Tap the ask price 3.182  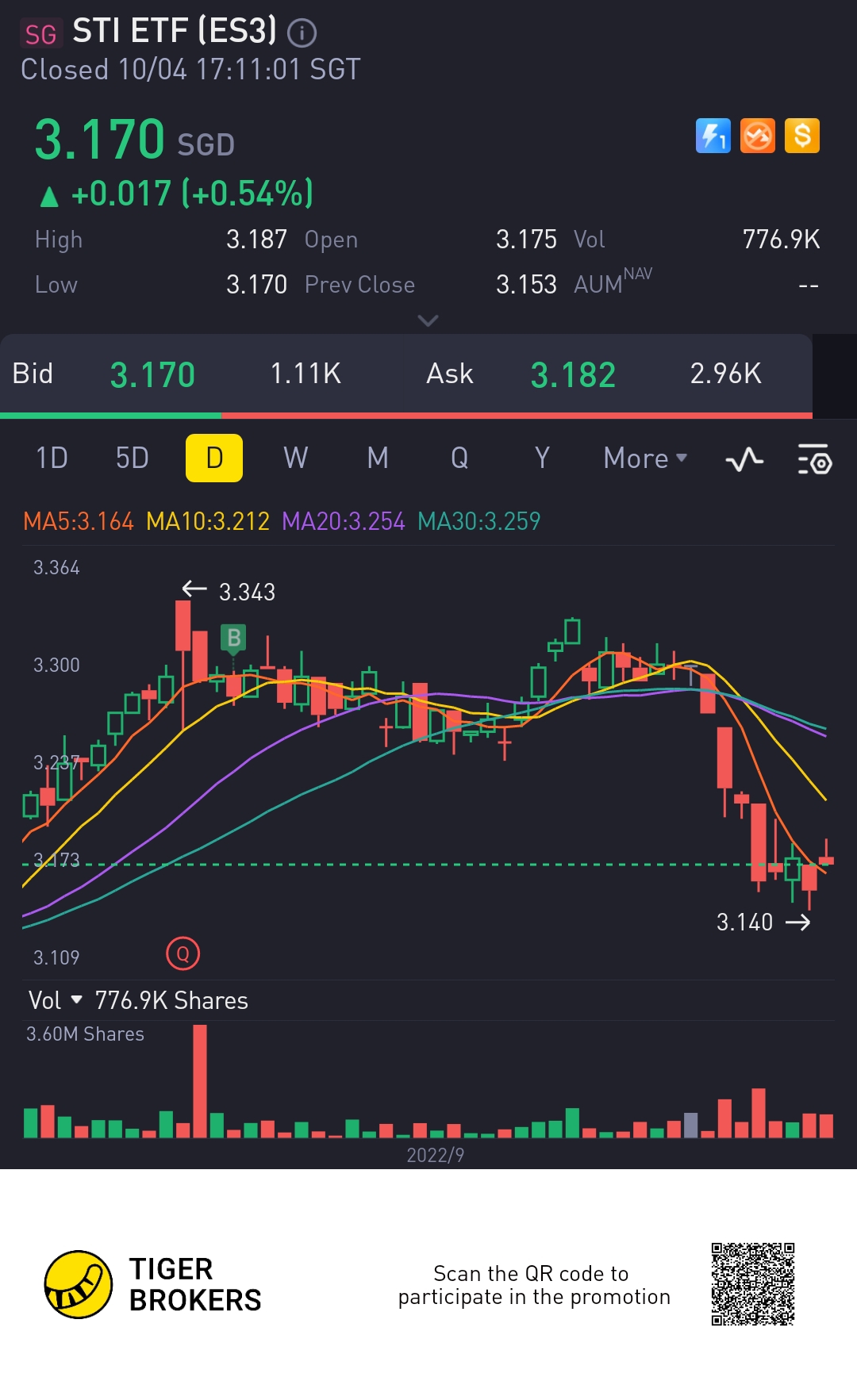click(573, 374)
